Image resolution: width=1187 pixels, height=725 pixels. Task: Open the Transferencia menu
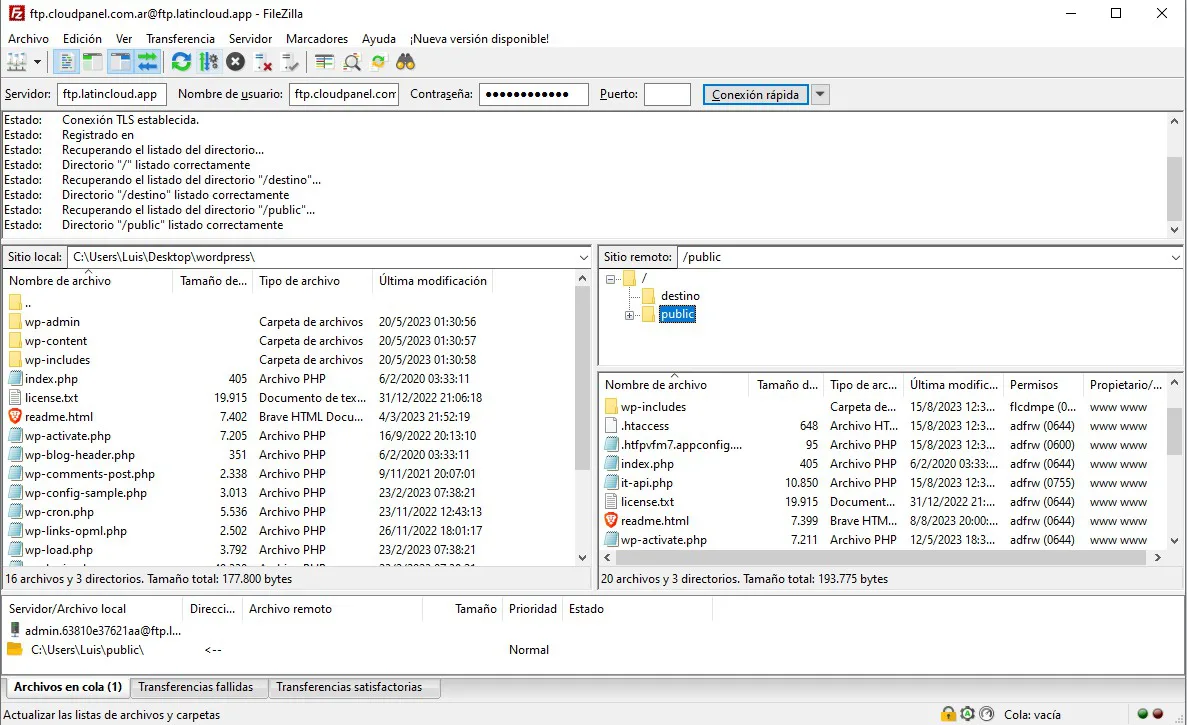(x=180, y=39)
